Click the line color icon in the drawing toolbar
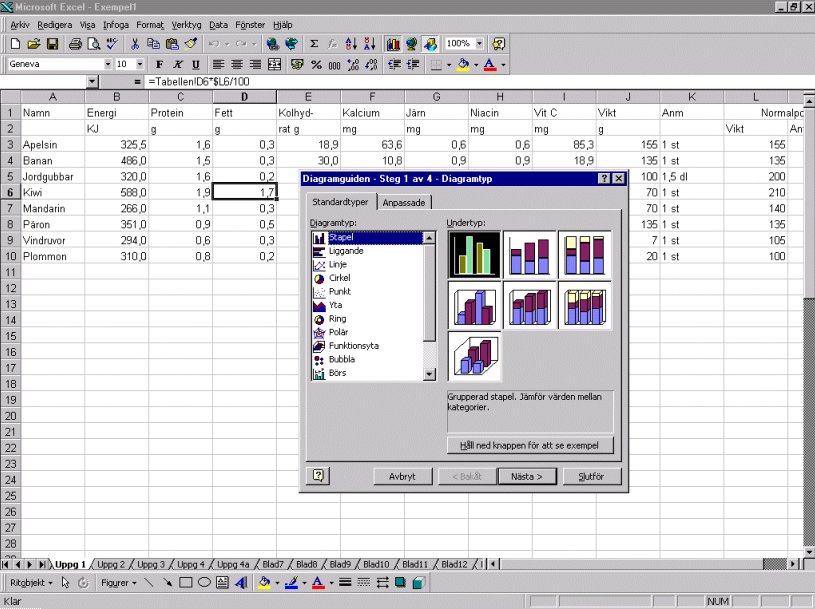 291,582
